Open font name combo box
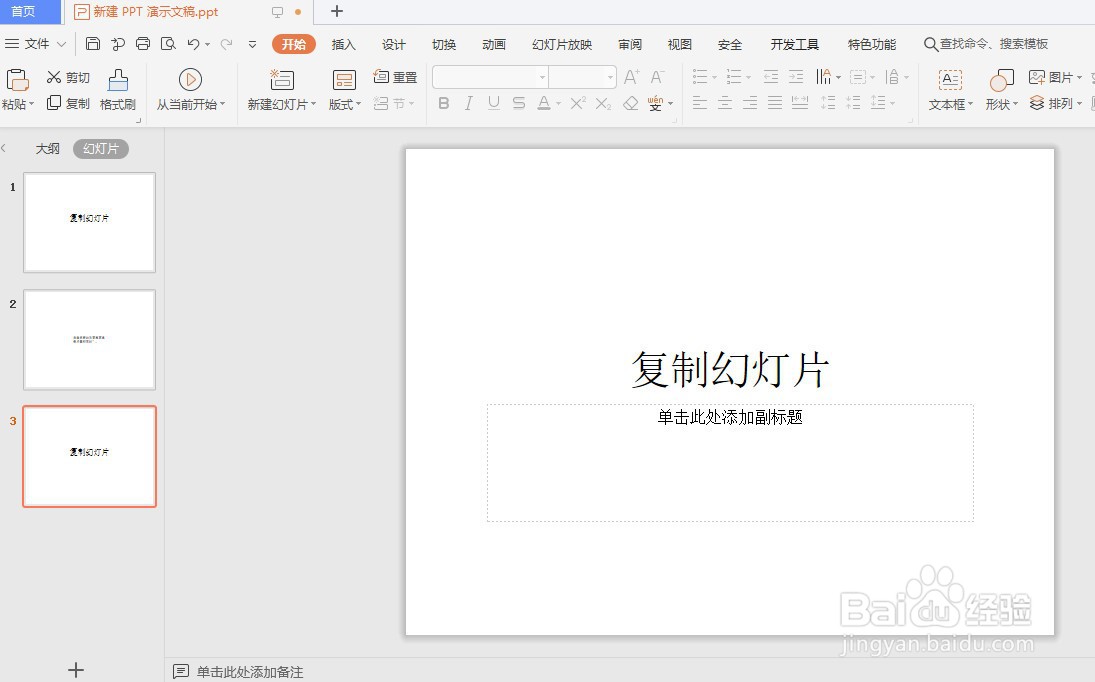1095x682 pixels. (x=490, y=77)
